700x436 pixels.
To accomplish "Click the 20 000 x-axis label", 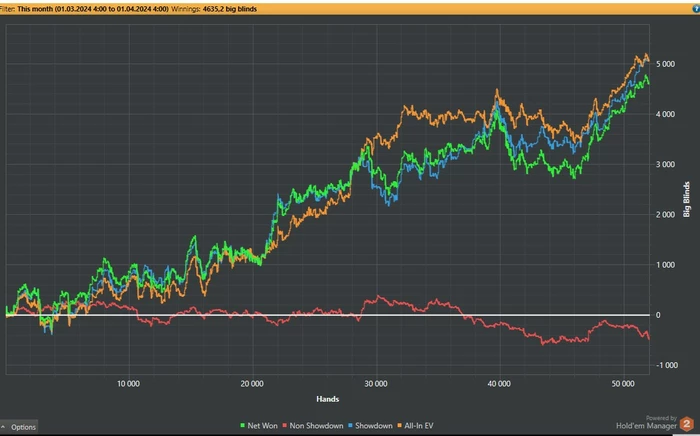I will (x=252, y=384).
